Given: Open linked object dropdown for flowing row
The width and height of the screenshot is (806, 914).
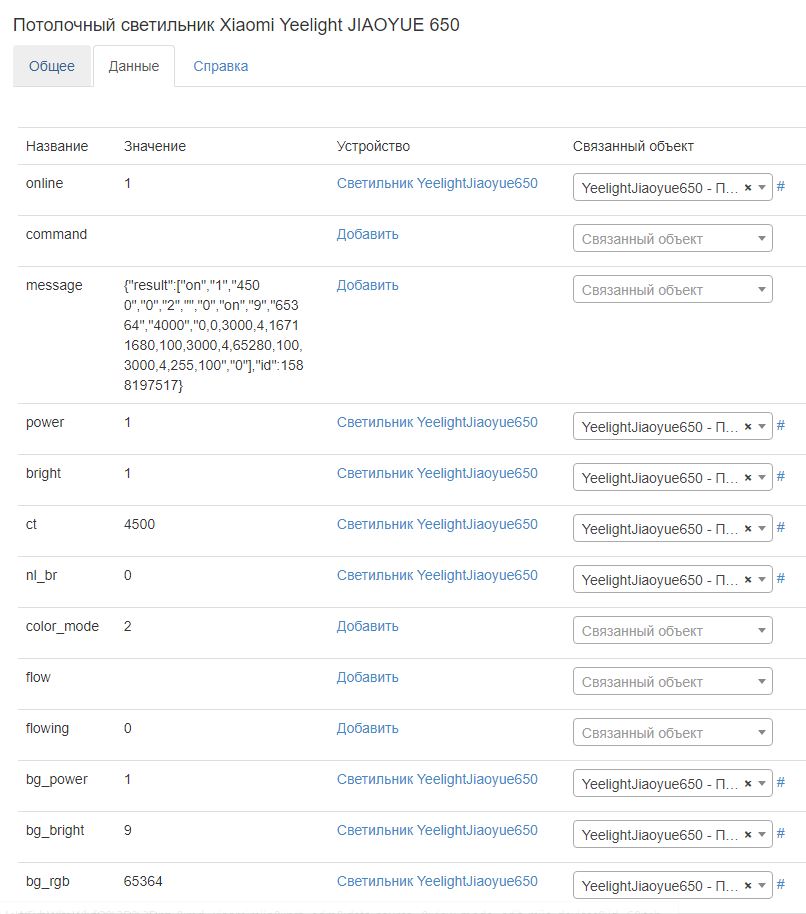Looking at the screenshot, I should [673, 732].
